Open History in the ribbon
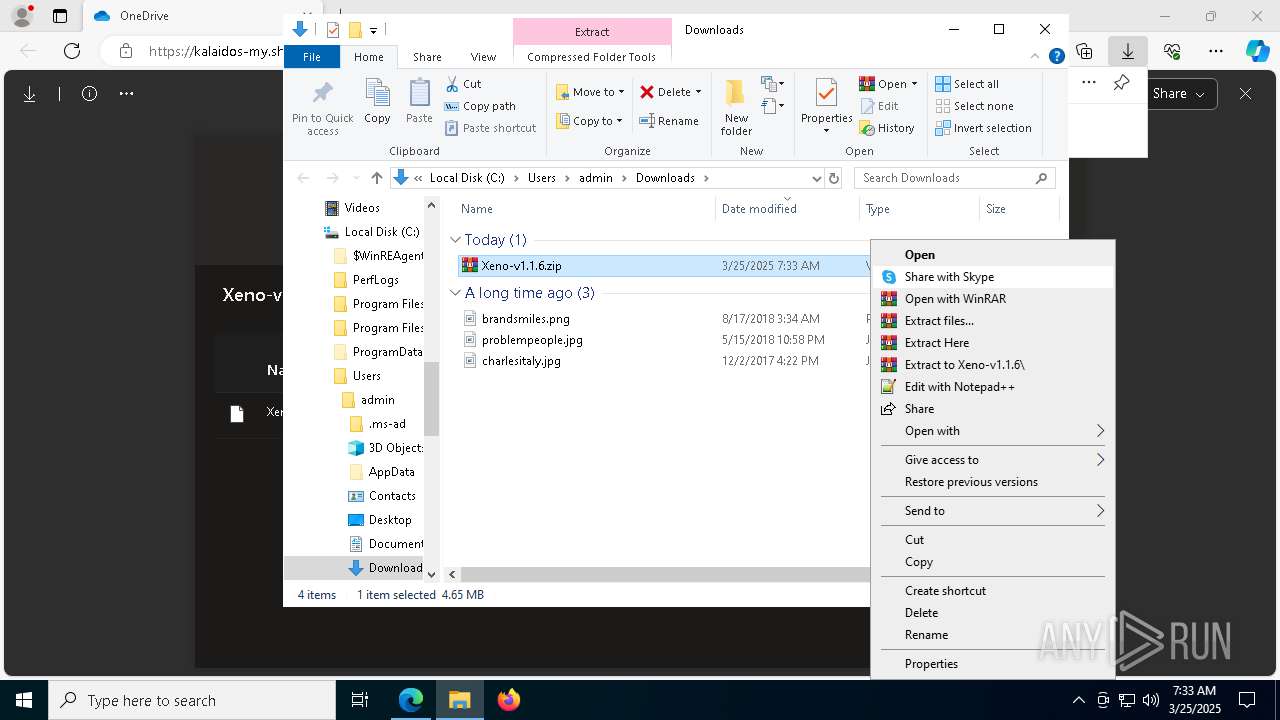1280x720 pixels. [887, 128]
